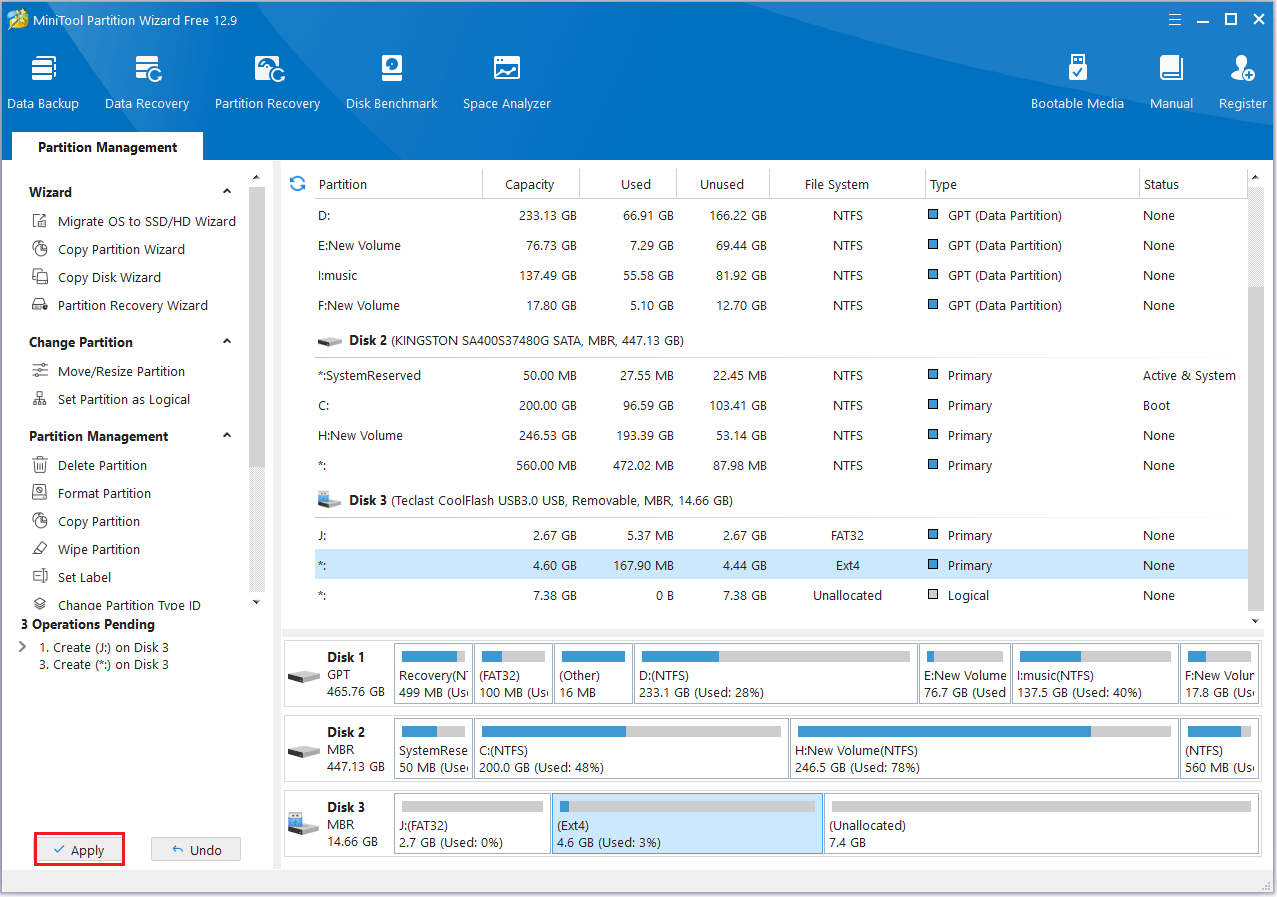
Task: Create Bootable Media
Action: (x=1077, y=83)
